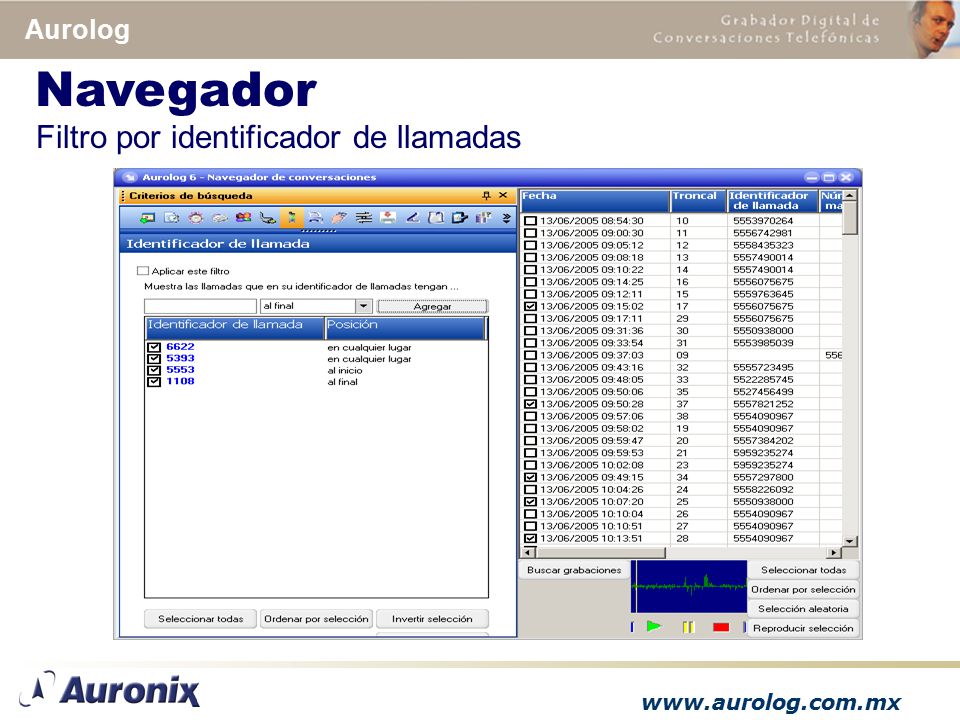The width and height of the screenshot is (960, 720).
Task: Pin the Criterios de búsqueda panel
Action: click(x=486, y=195)
